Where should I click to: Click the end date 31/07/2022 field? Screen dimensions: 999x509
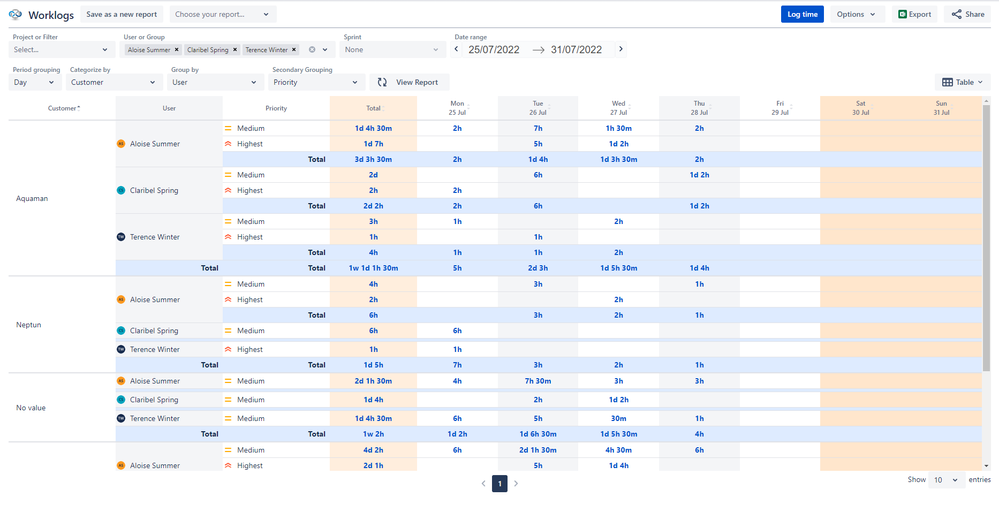[577, 50]
